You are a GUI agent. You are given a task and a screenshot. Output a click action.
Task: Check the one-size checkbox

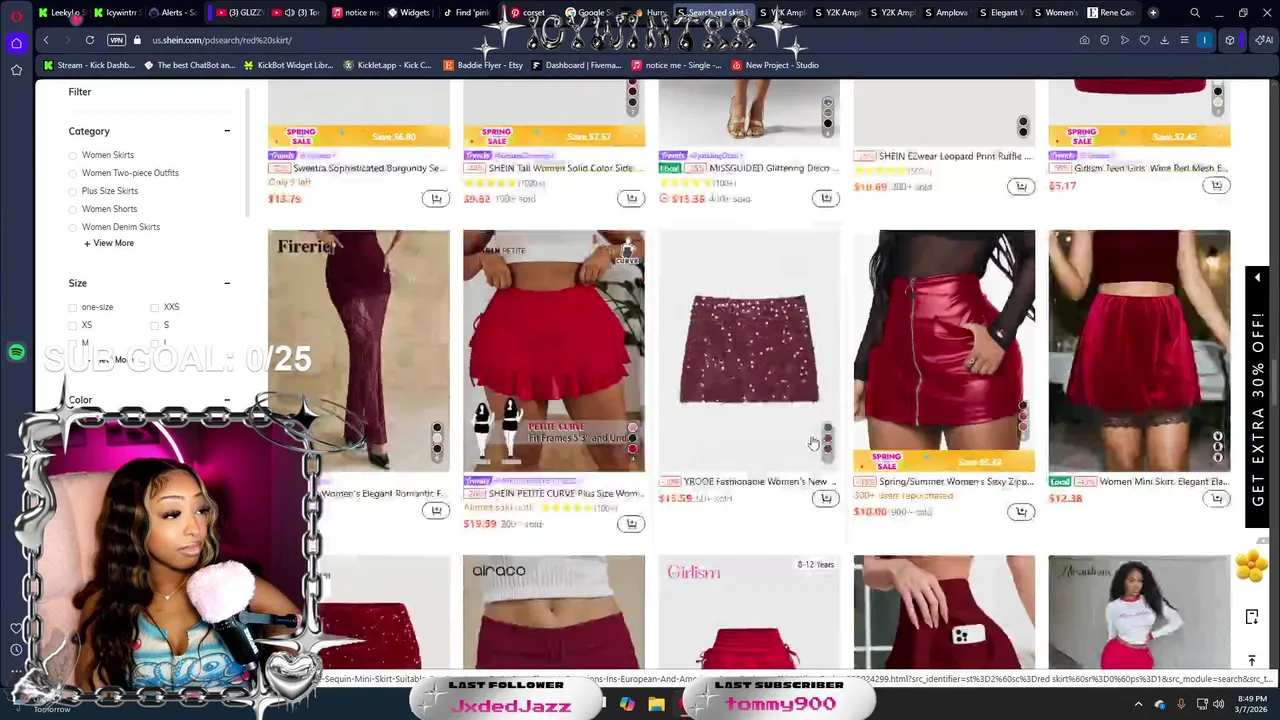(73, 307)
